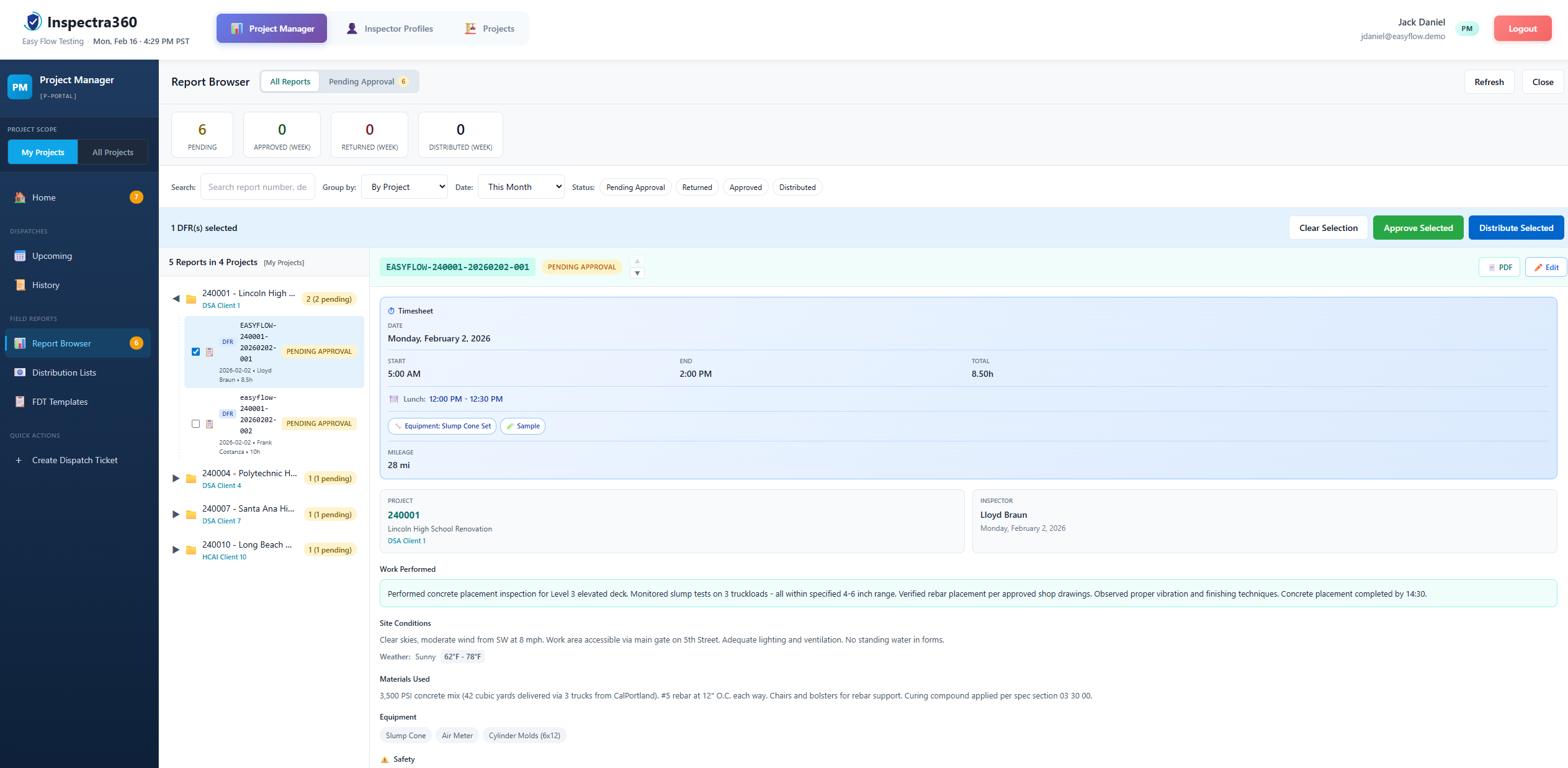Open the History panel in sidebar
This screenshot has width=1568, height=768.
pos(45,284)
